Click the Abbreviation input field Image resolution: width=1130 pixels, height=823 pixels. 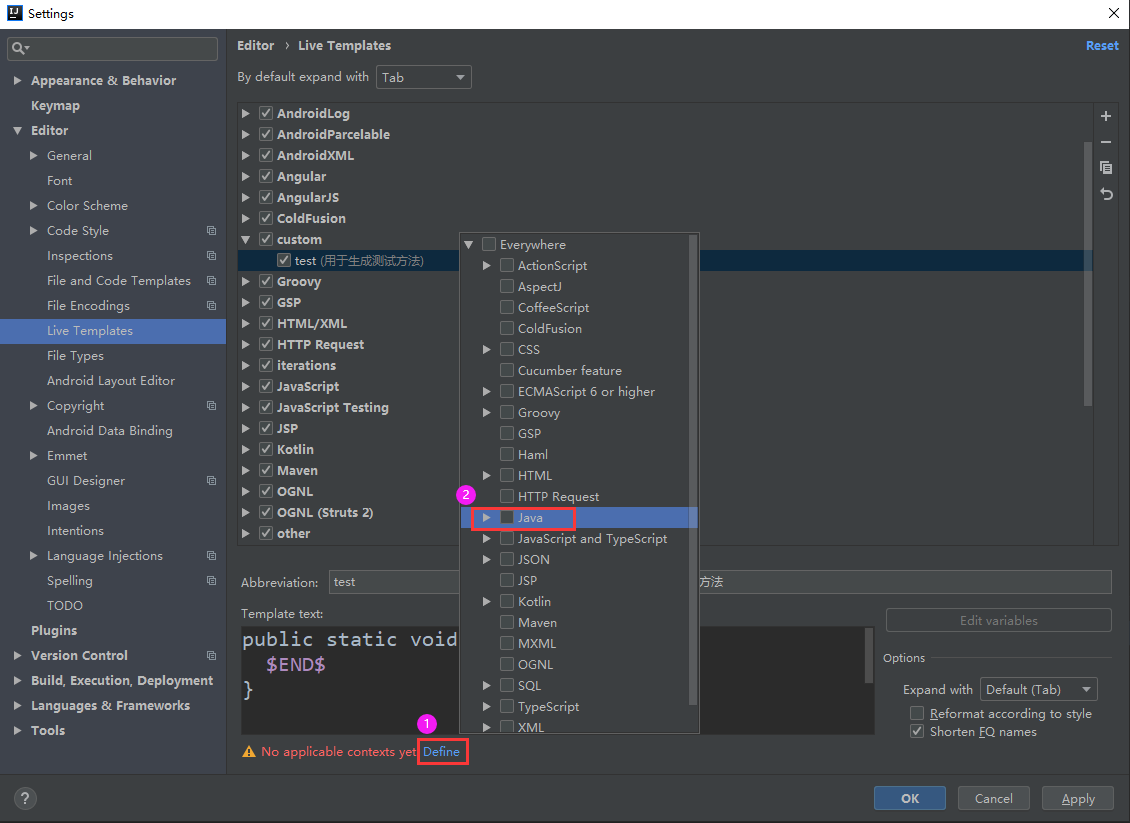394,582
